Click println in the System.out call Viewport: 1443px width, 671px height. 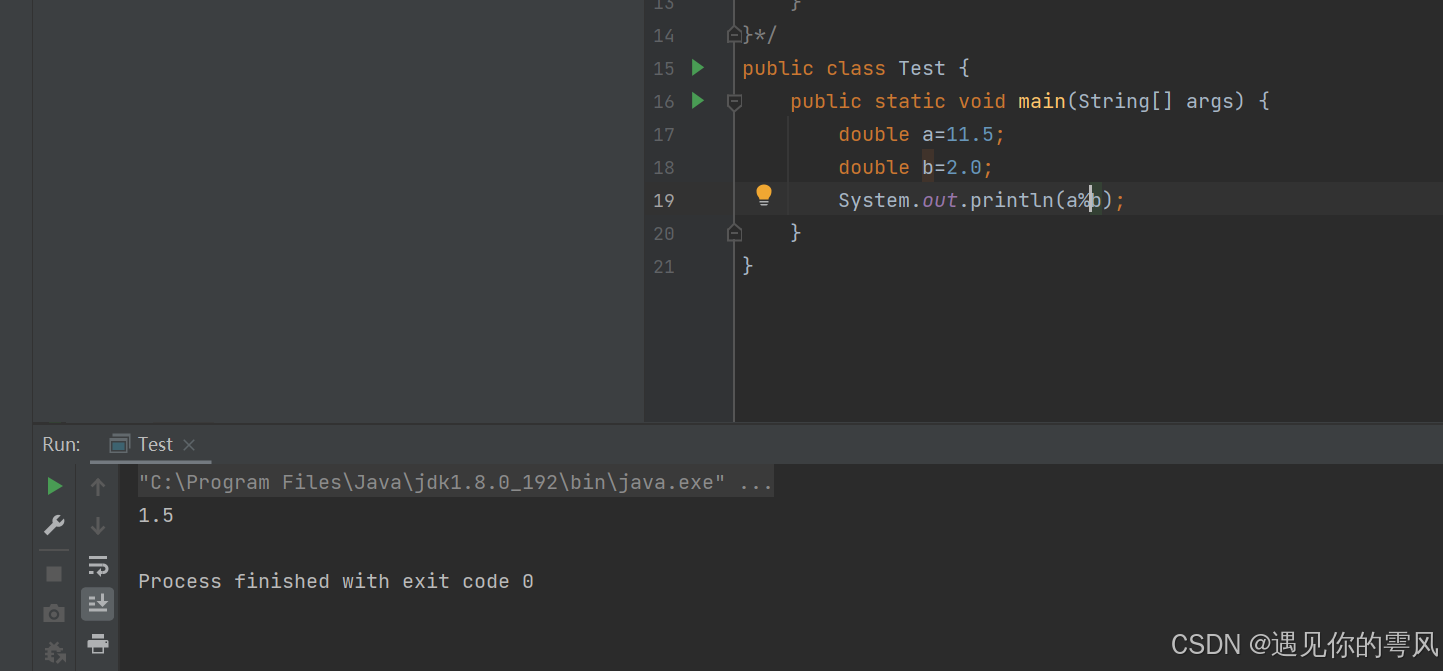click(x=1012, y=201)
